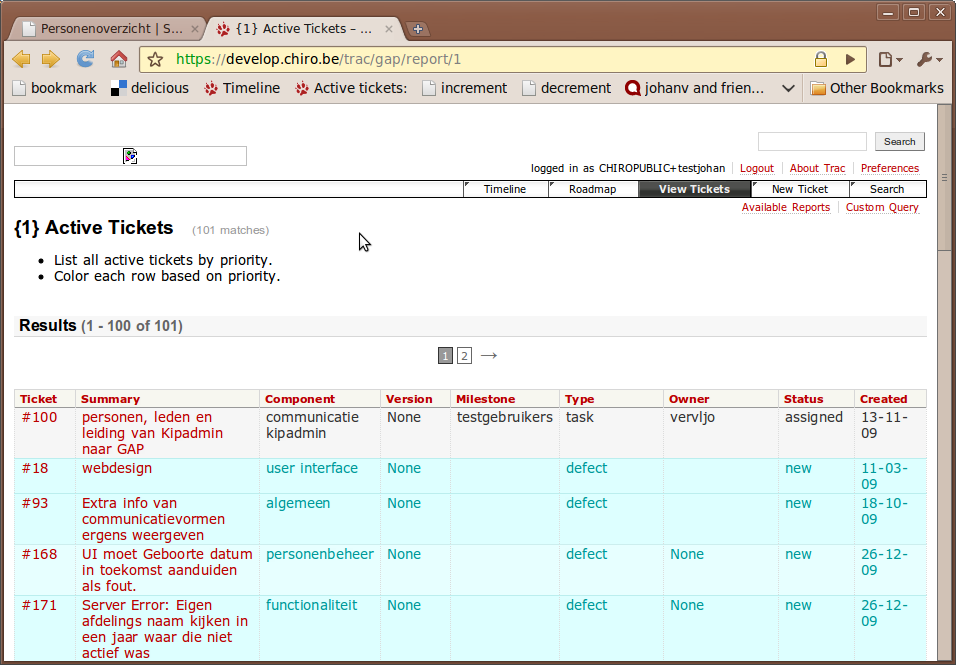This screenshot has height=665, width=956.
Task: Reload the page with the refresh icon
Action: tap(85, 59)
